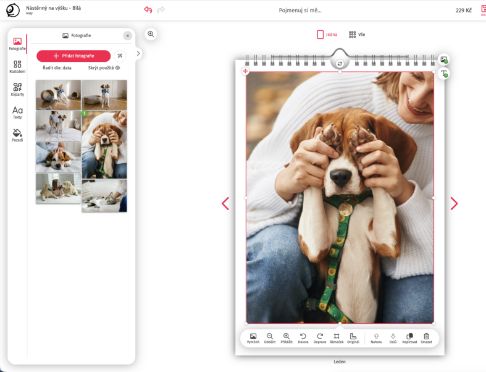
Task: Select thumbnail of dog beside round basket
Action: (58, 95)
